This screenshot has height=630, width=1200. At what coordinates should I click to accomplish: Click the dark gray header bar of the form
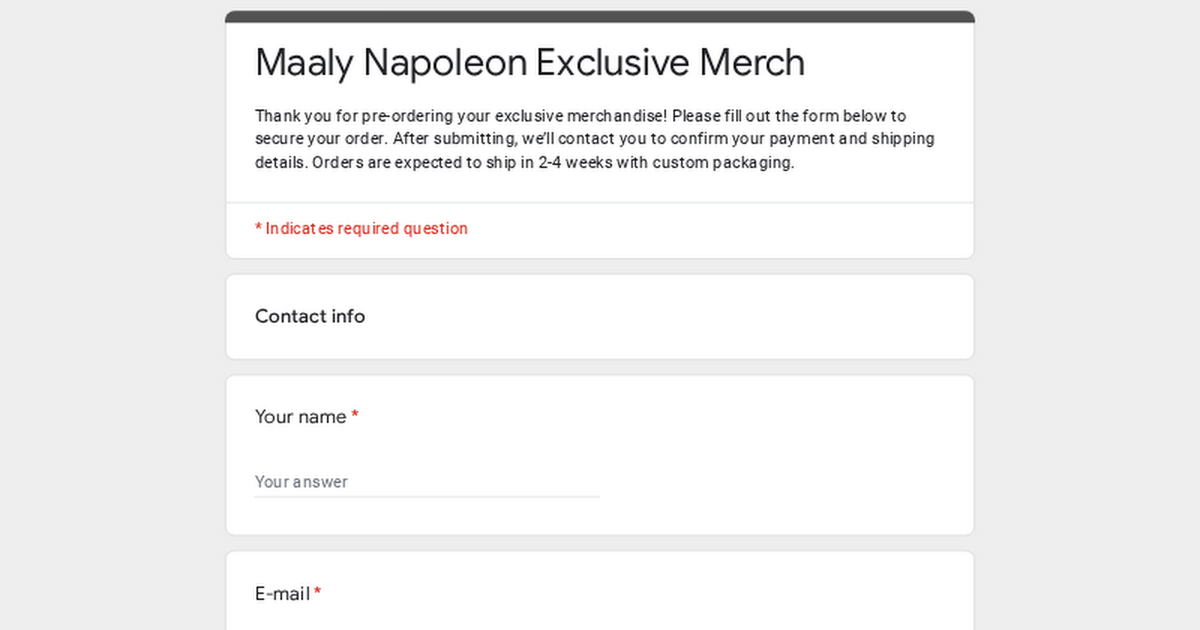pyautogui.click(x=600, y=16)
